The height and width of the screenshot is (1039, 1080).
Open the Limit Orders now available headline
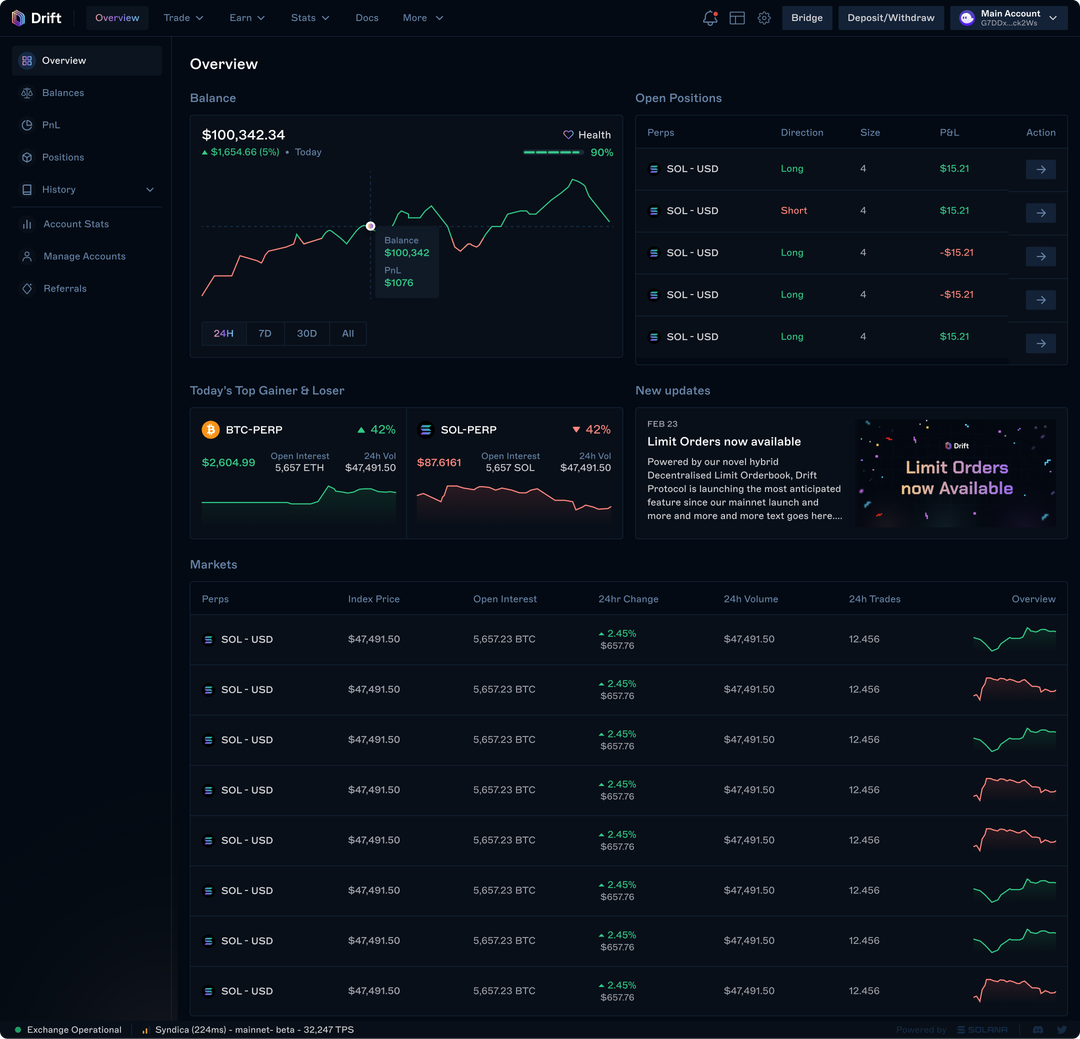[724, 442]
